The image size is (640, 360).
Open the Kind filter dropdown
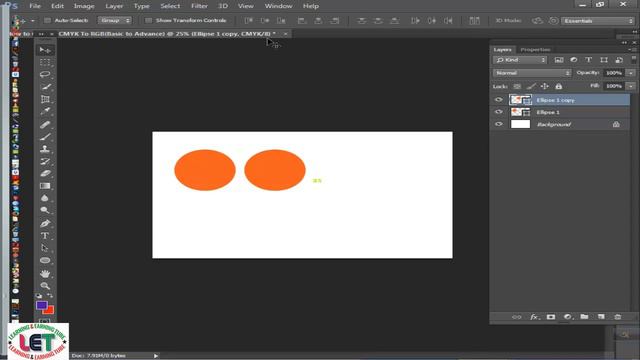[520, 60]
